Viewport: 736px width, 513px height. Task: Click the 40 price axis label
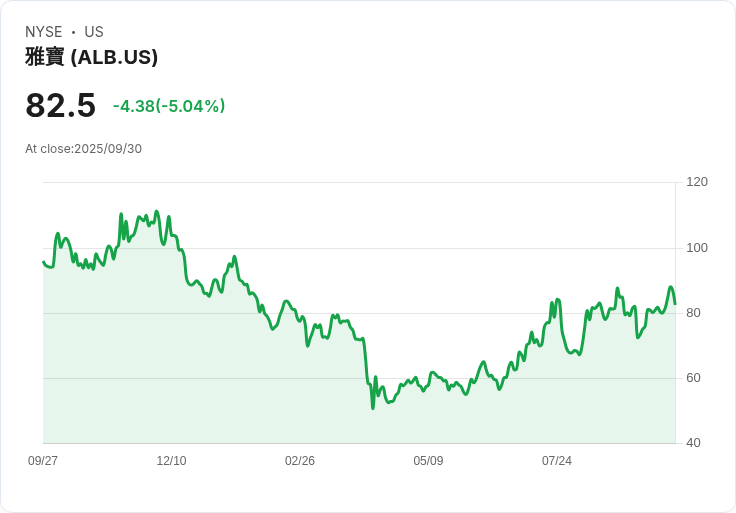(x=693, y=443)
